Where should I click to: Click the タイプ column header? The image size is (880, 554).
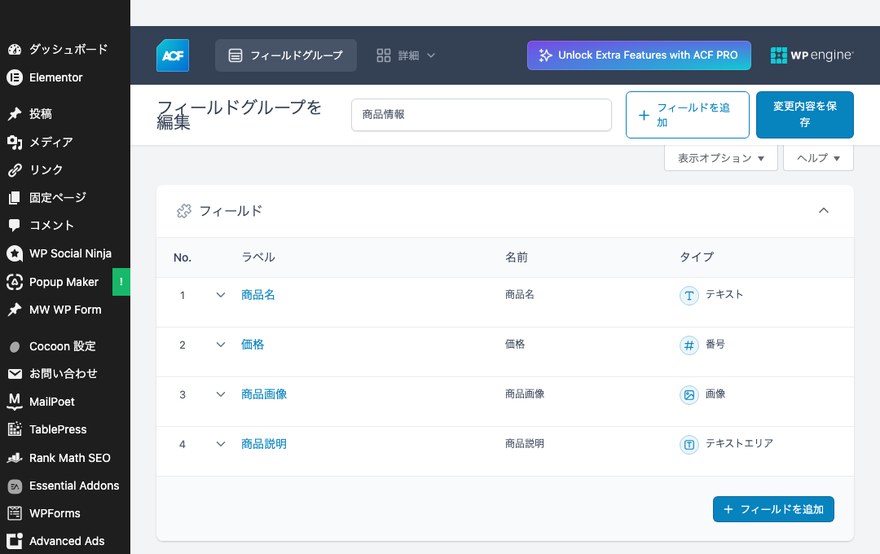(696, 257)
